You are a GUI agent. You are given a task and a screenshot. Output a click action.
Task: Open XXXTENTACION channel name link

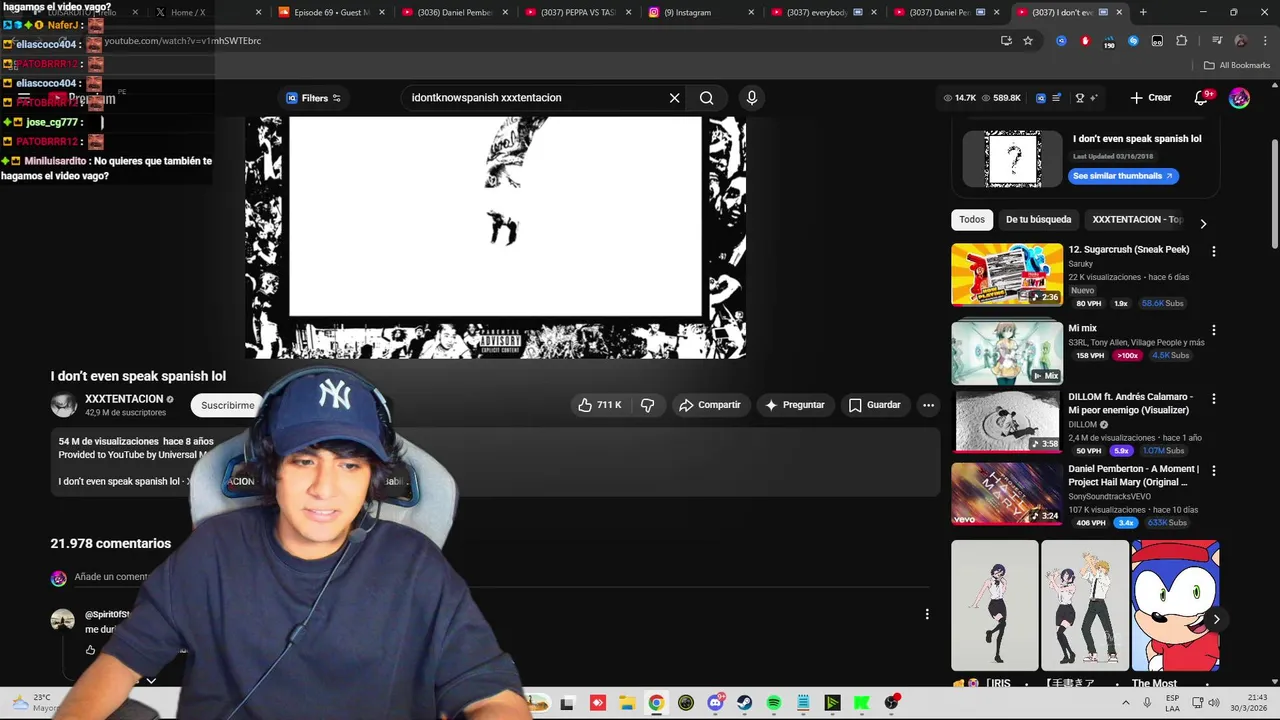click(124, 399)
